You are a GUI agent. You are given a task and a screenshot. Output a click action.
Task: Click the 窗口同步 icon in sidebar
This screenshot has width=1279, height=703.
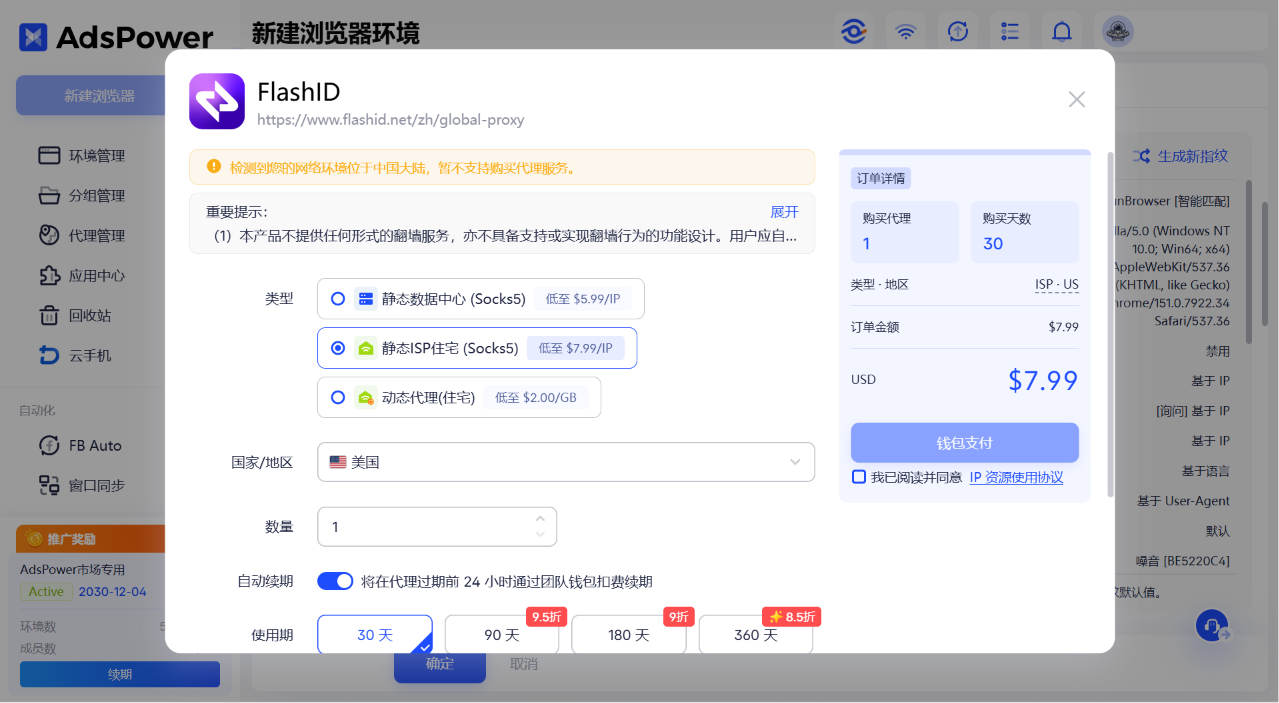[49, 486]
